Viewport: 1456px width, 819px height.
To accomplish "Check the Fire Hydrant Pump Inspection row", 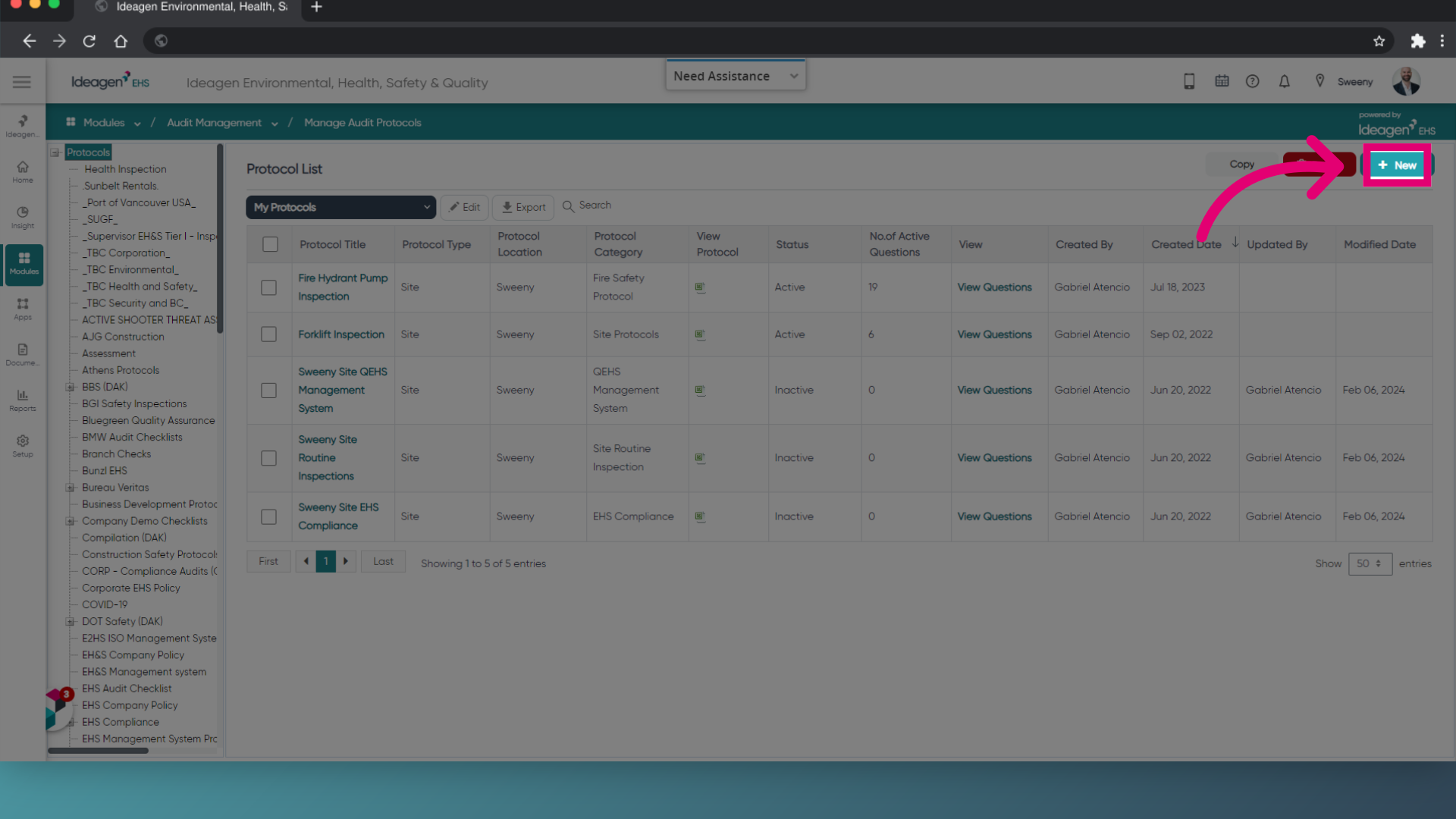I will point(268,287).
